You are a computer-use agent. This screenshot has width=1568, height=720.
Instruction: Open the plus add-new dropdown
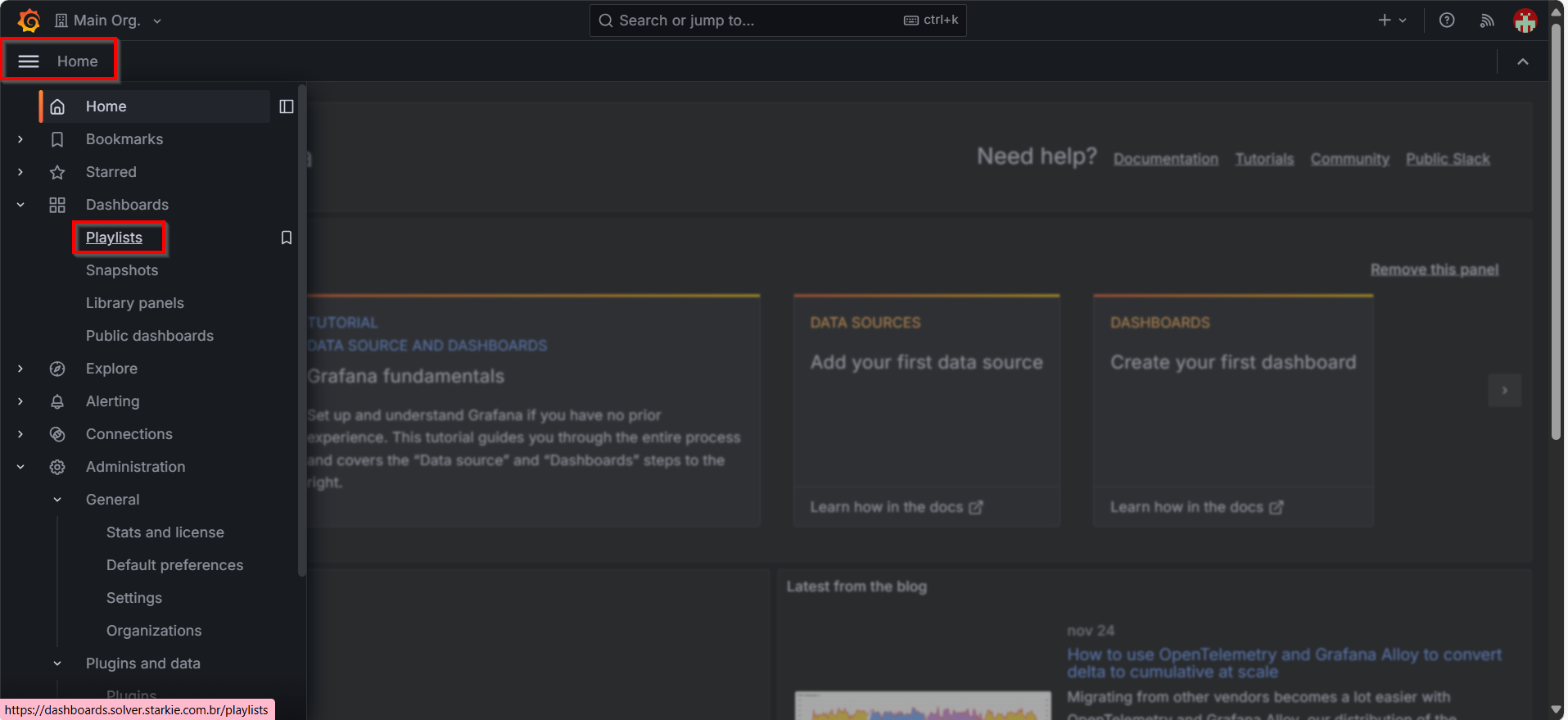(x=1392, y=20)
